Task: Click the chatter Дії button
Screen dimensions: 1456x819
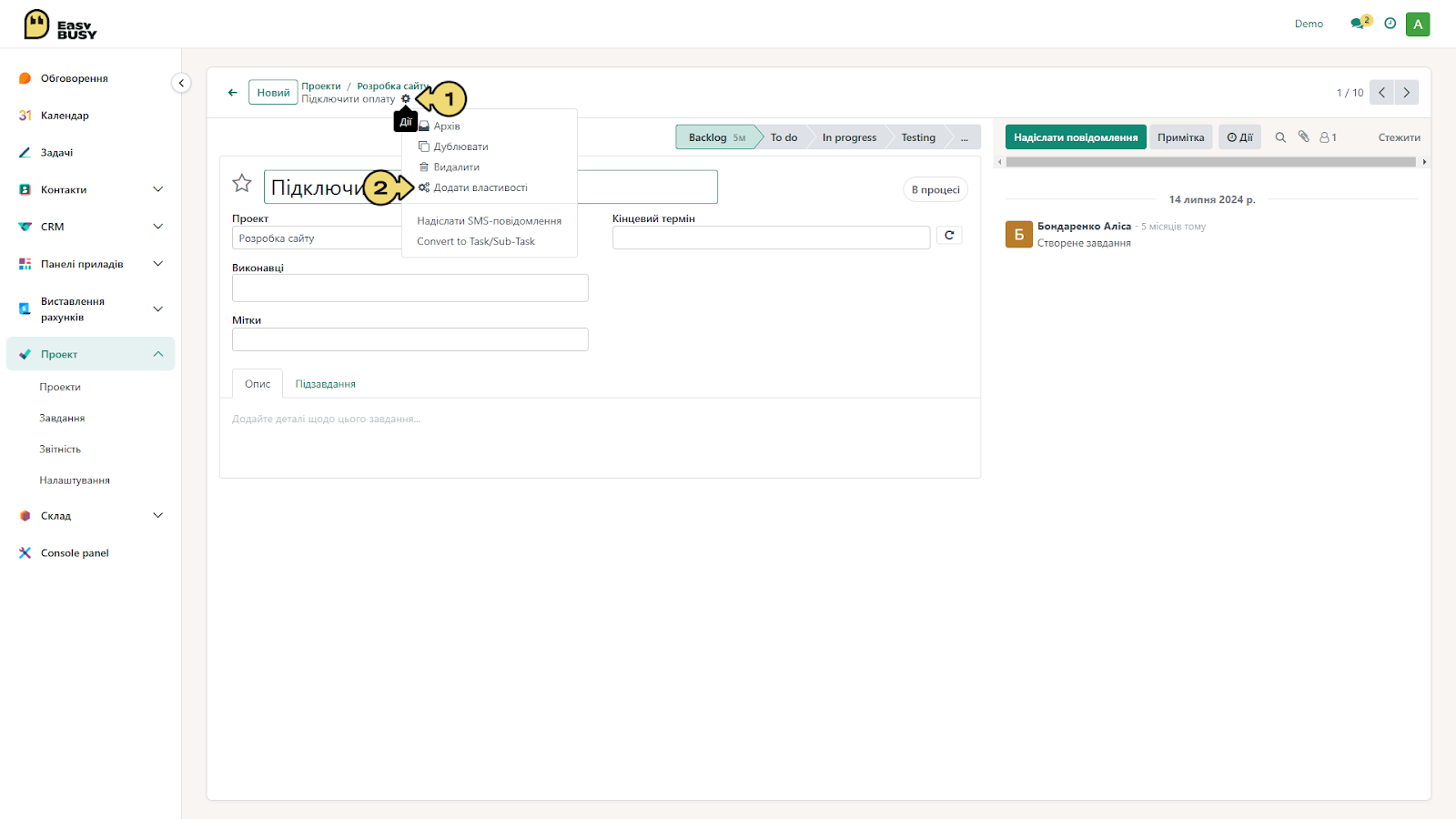Action: coord(1239,137)
